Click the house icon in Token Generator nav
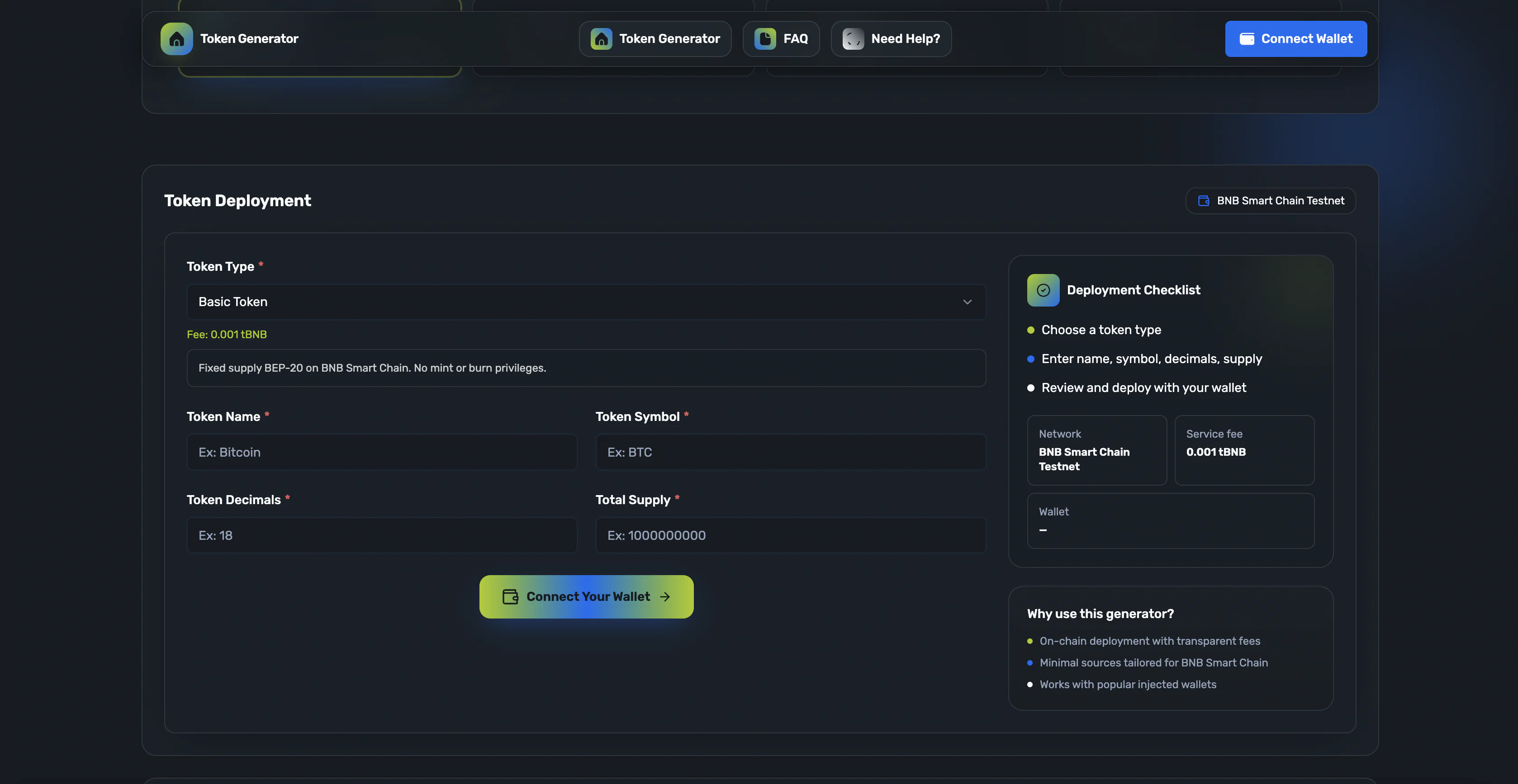 (x=601, y=39)
